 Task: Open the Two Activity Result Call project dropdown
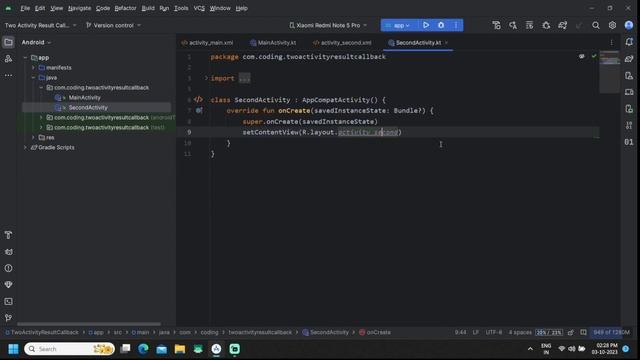(x=40, y=25)
